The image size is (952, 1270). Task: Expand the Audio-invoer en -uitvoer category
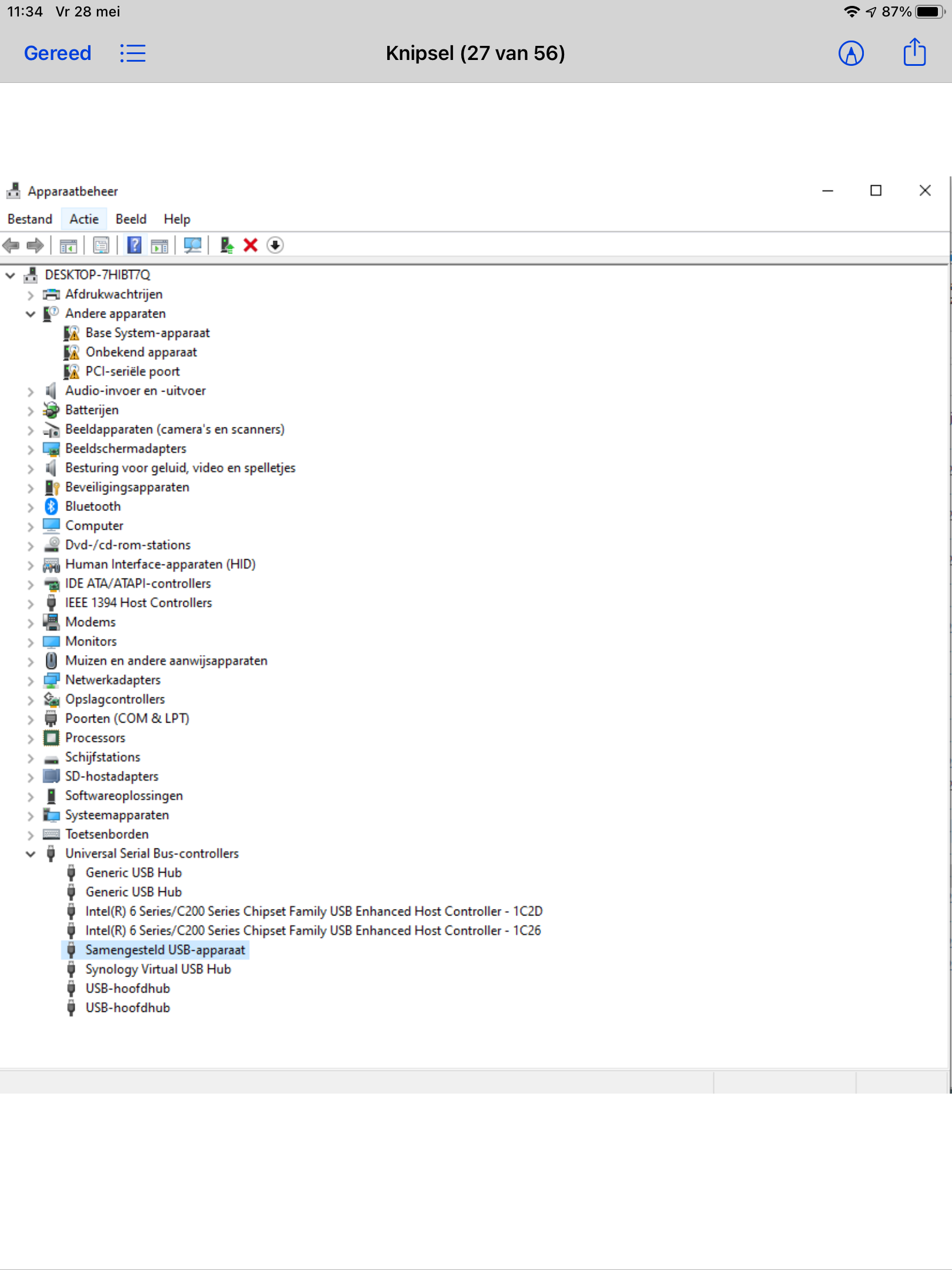click(31, 391)
